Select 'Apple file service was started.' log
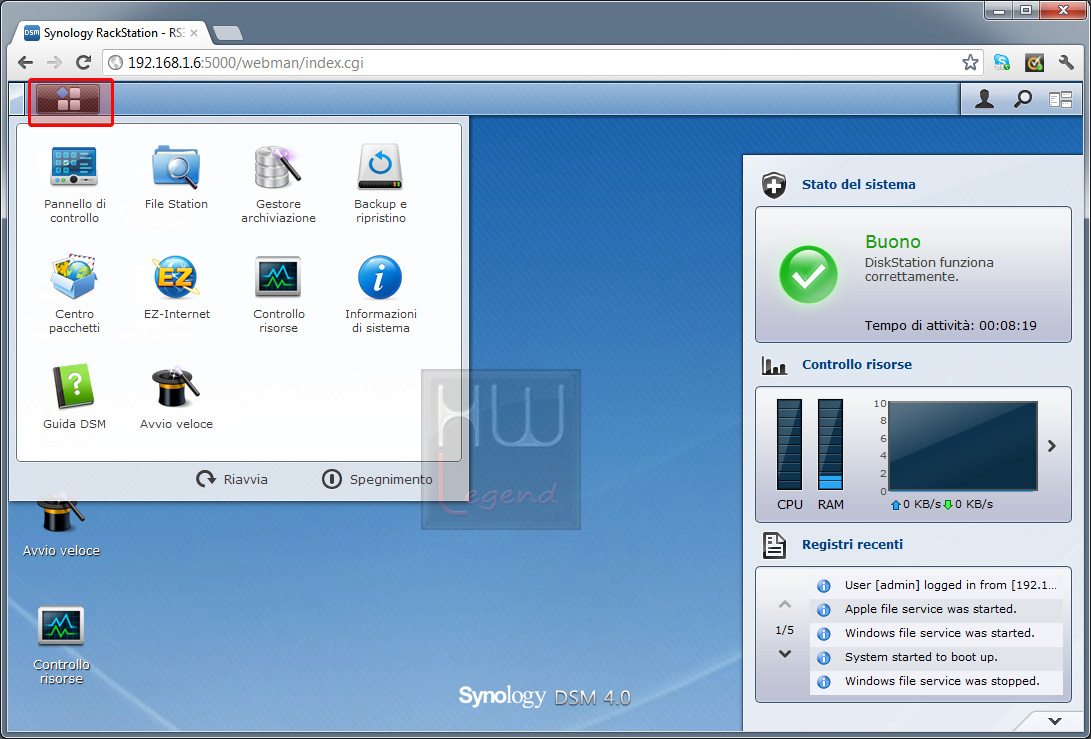 937,610
